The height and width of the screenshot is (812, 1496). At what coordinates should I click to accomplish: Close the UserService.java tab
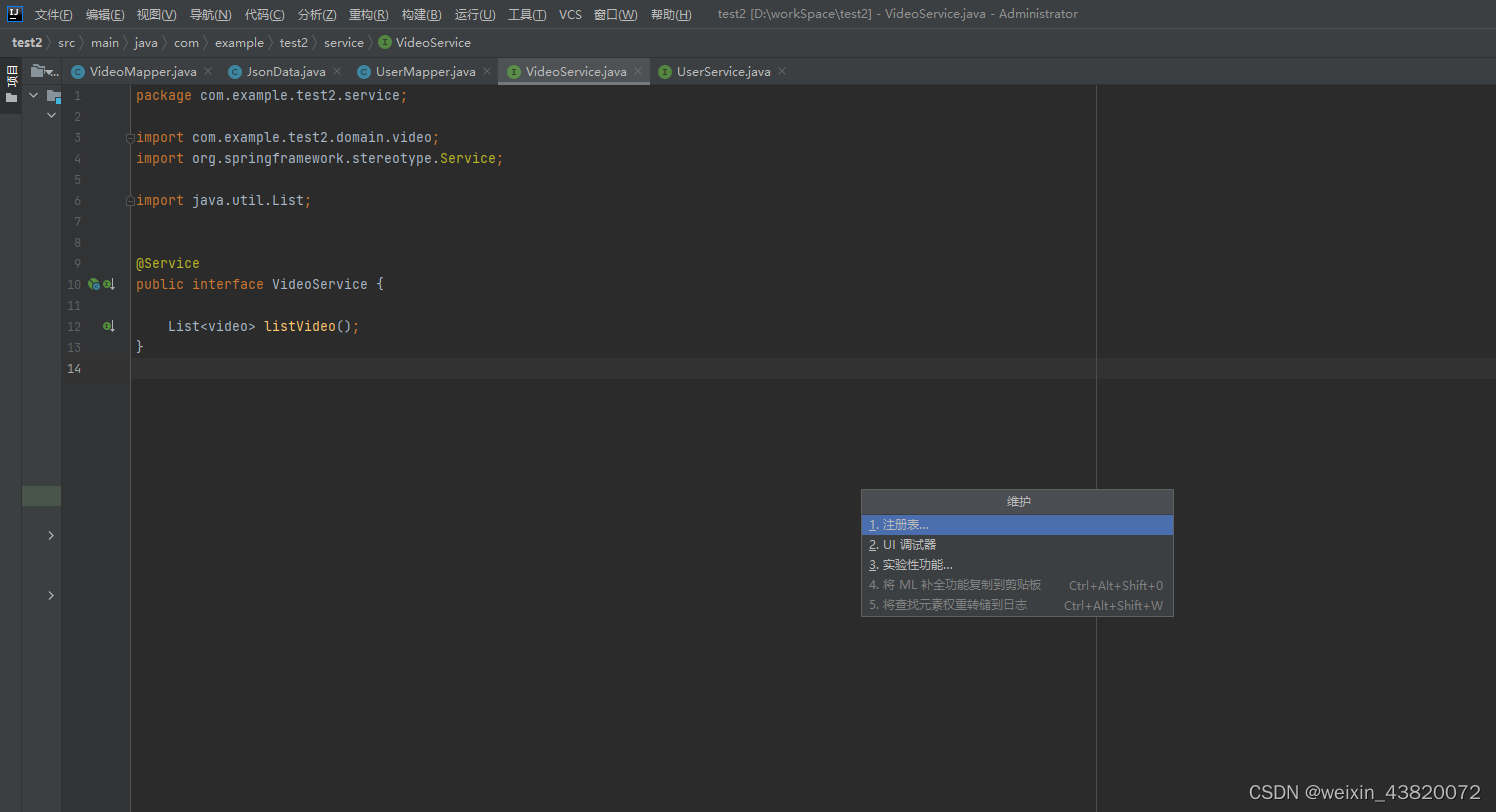point(782,72)
